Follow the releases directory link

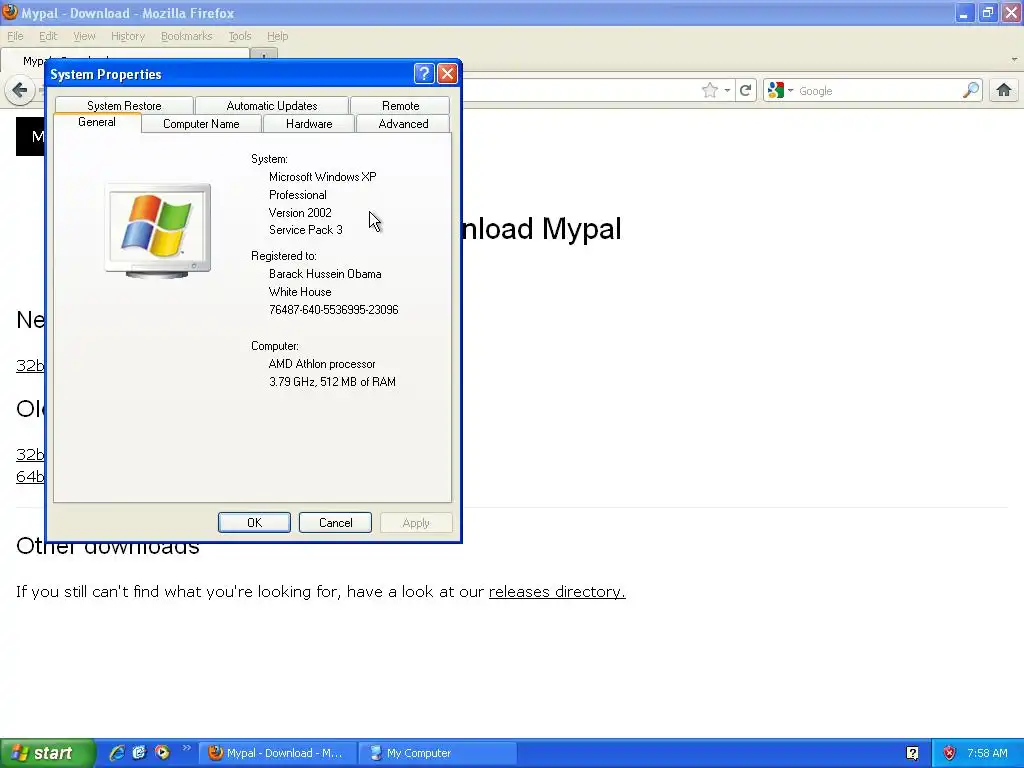click(x=557, y=592)
